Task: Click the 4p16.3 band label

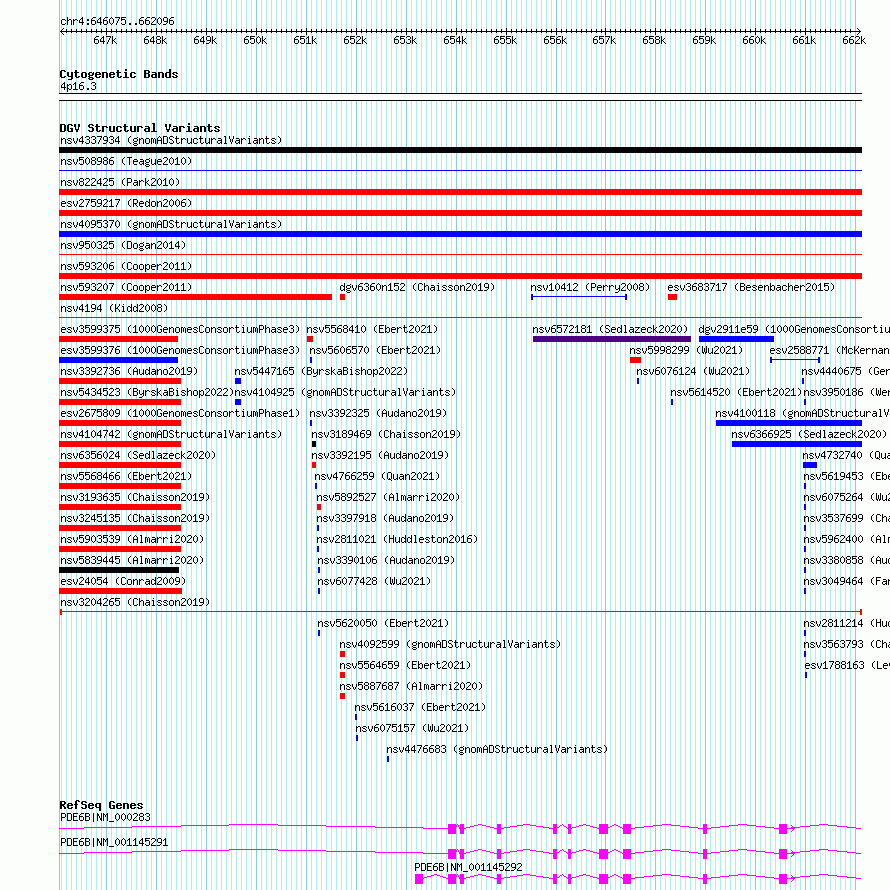Action: click(x=78, y=86)
